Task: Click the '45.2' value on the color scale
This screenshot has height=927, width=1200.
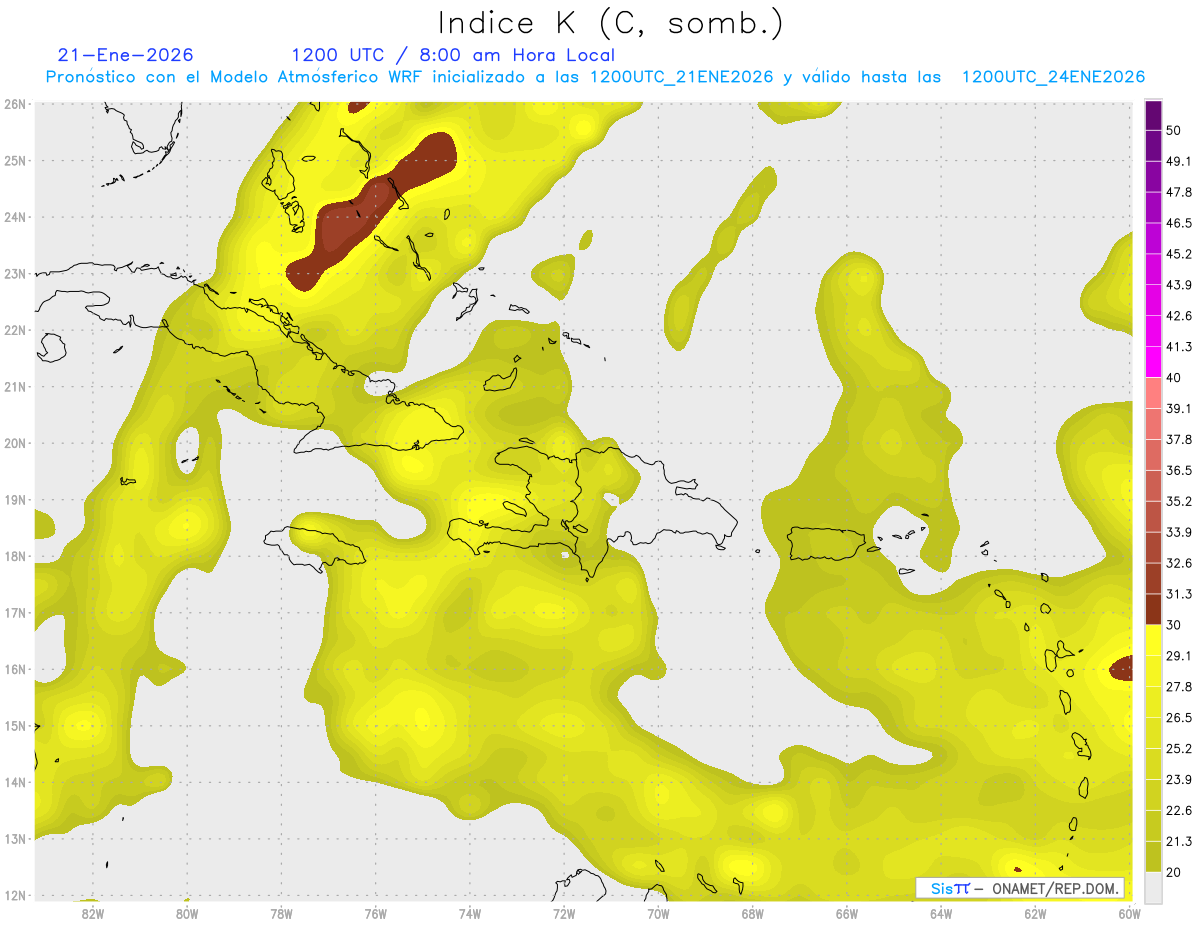Action: (1178, 254)
